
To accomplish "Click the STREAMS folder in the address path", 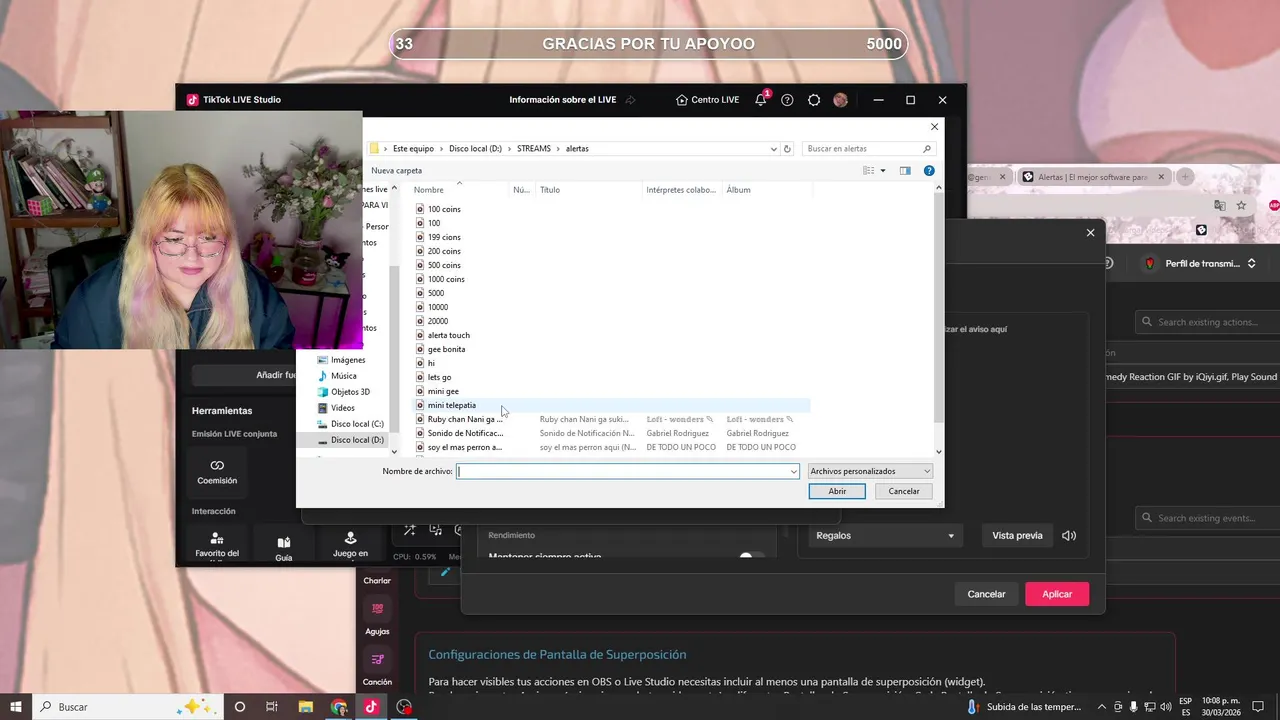I will pos(534,149).
